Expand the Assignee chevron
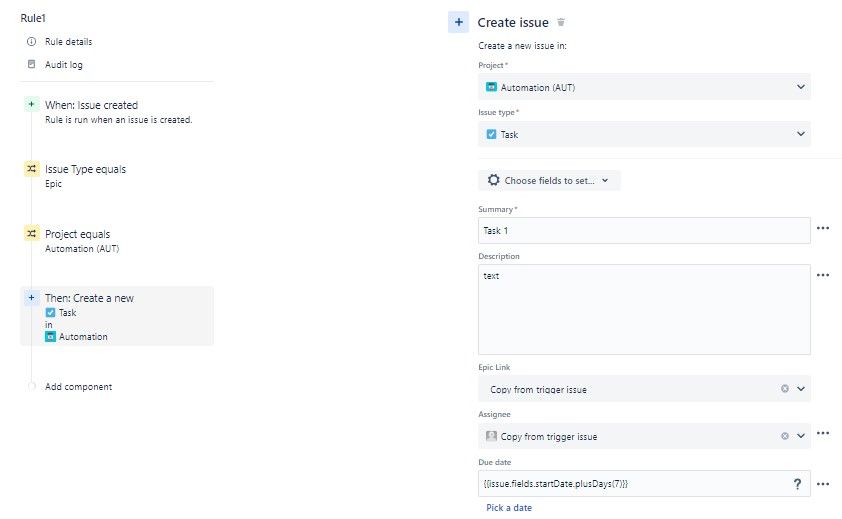The image size is (842, 519). click(801, 436)
